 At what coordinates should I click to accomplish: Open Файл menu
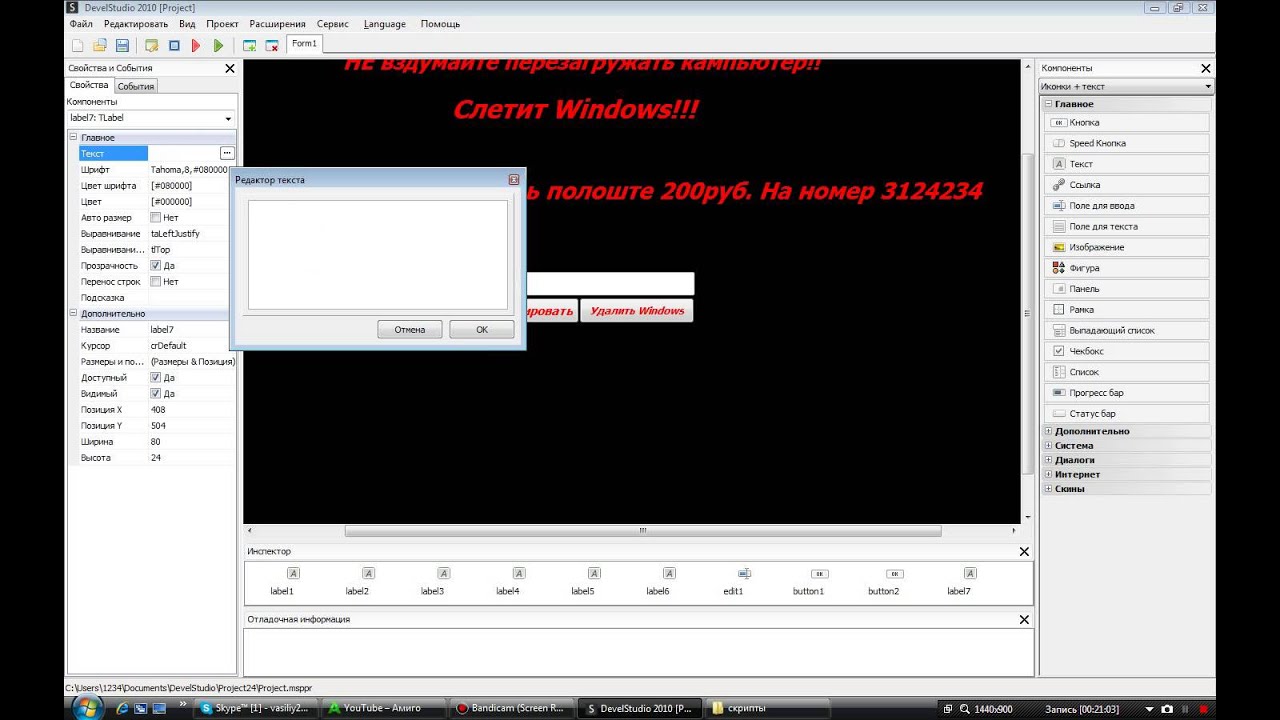coord(82,23)
